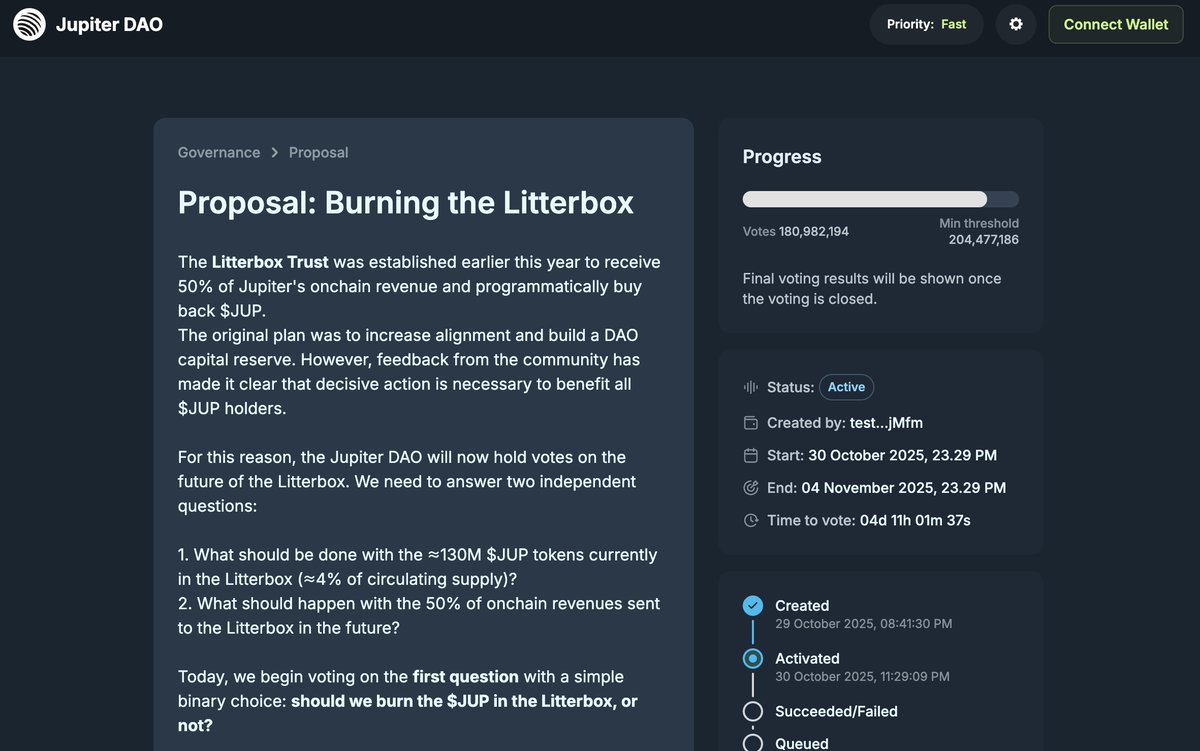Click the Jupiter DAO logo icon
1200x751 pixels.
coord(30,24)
